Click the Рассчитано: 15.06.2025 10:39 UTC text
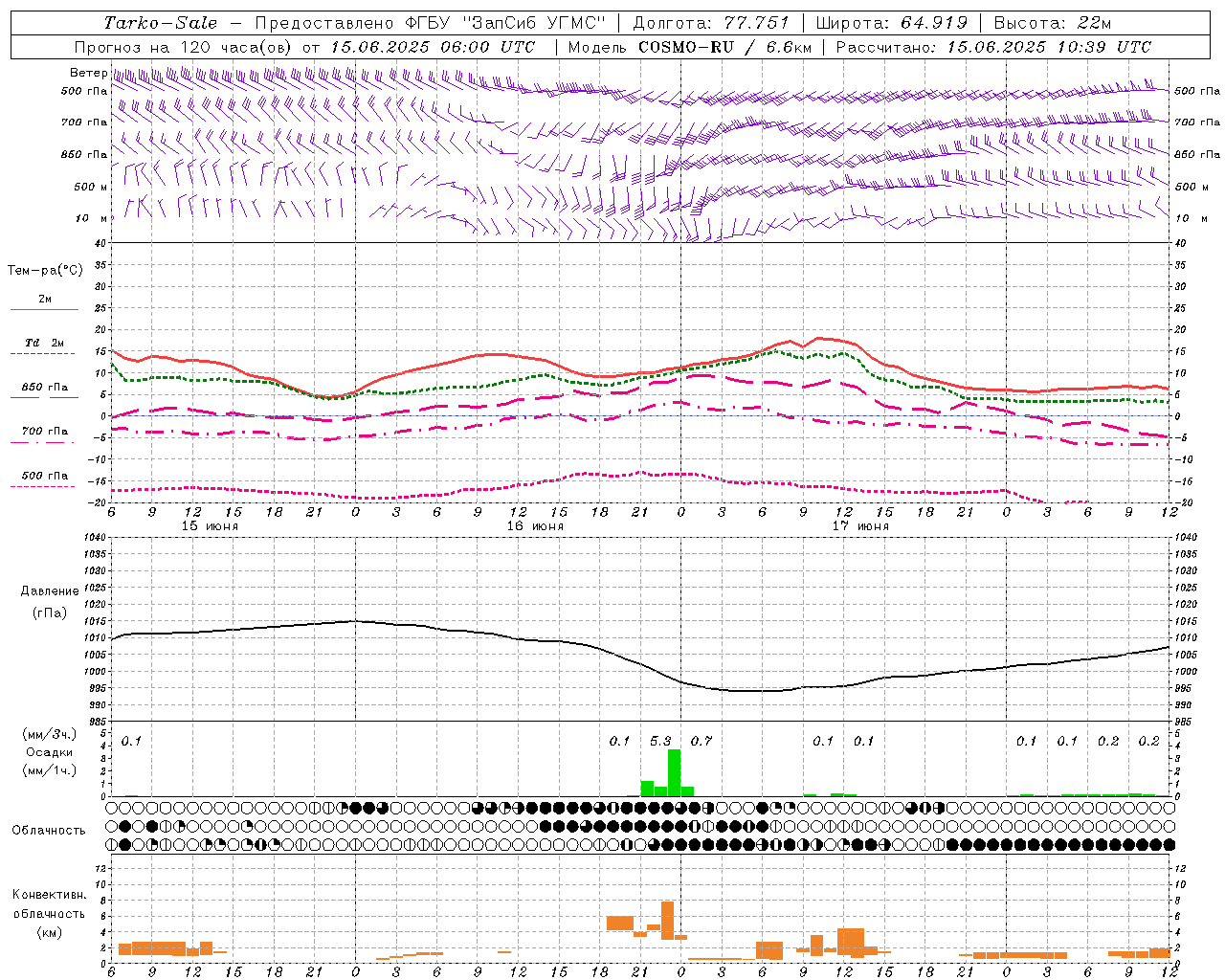The height and width of the screenshot is (980, 1225). (993, 47)
